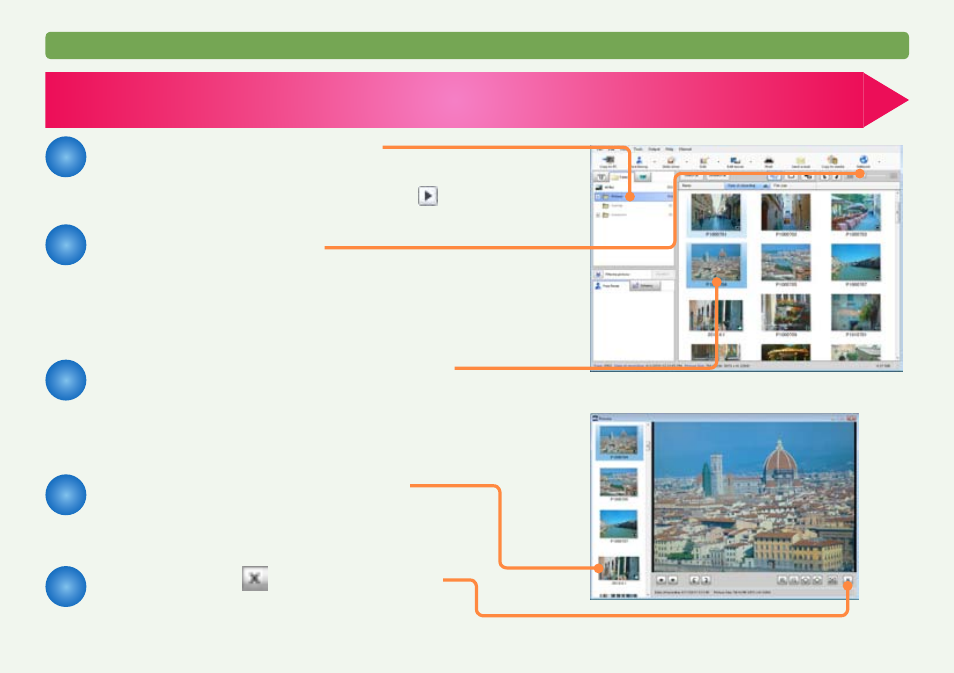Select the Category tab in filter panel

(x=645, y=286)
